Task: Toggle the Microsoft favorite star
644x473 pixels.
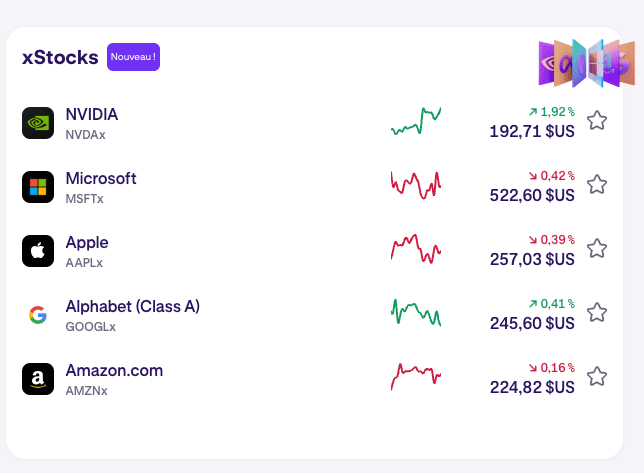Action: tap(597, 184)
